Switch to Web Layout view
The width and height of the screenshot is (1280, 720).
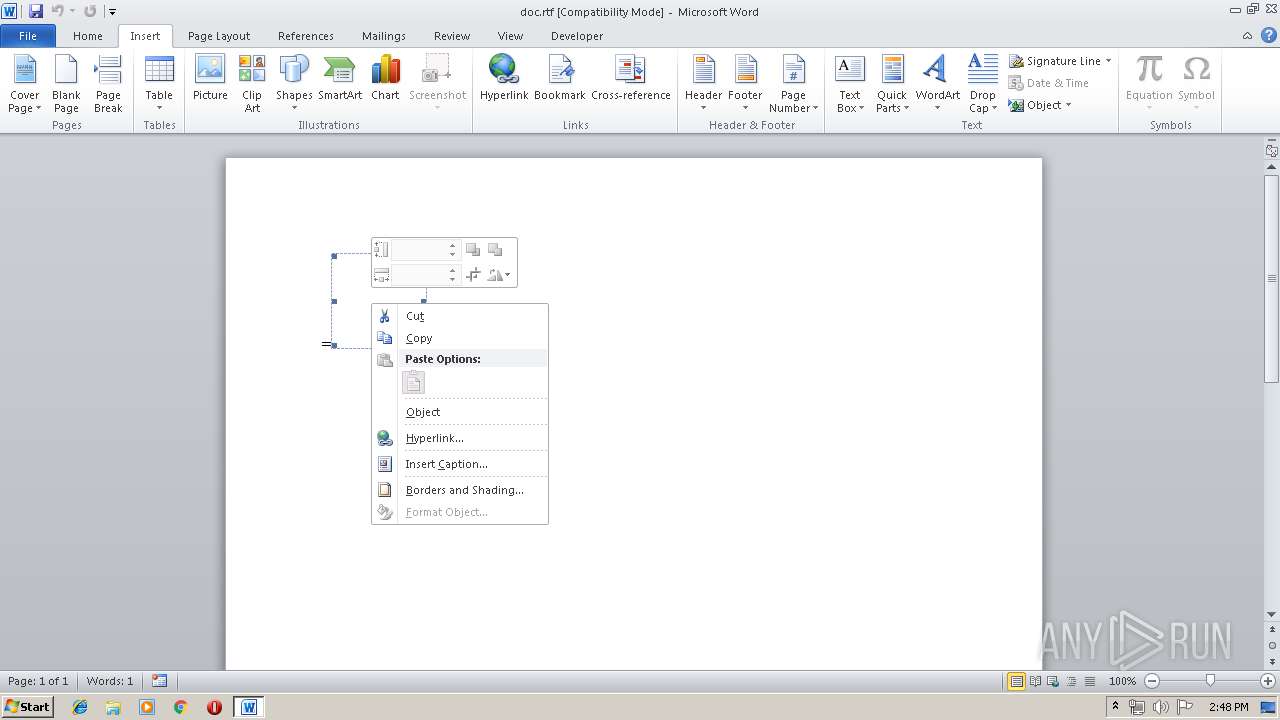pyautogui.click(x=1052, y=681)
